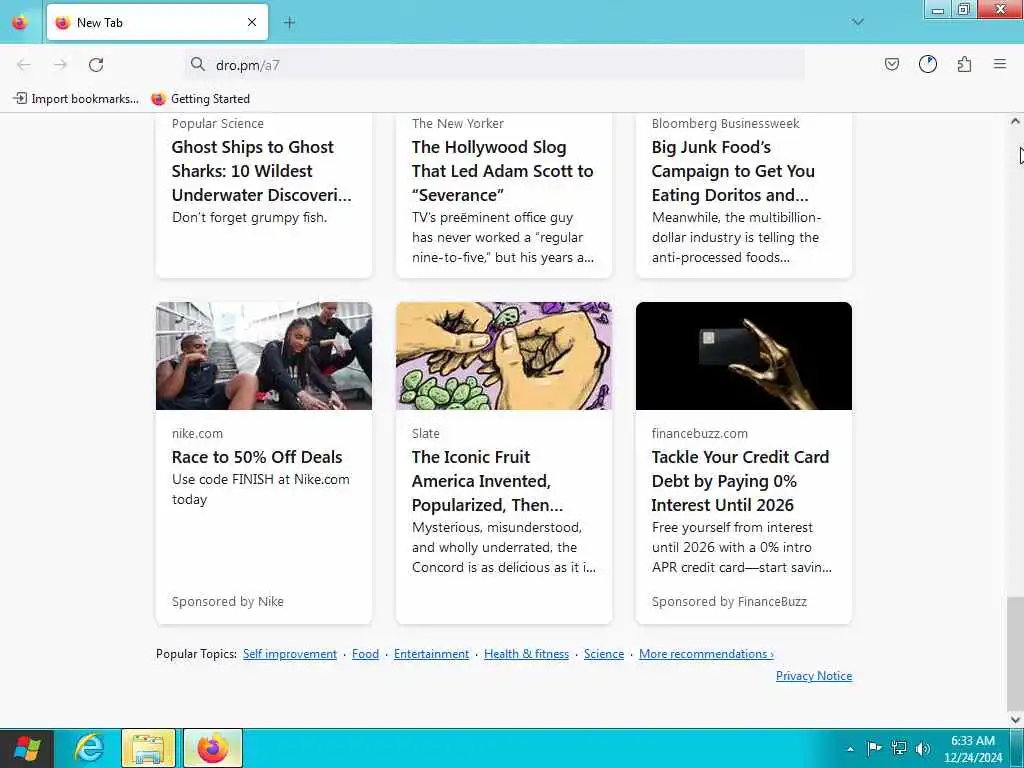
Task: Click The New Yorker source label
Action: coord(458,123)
